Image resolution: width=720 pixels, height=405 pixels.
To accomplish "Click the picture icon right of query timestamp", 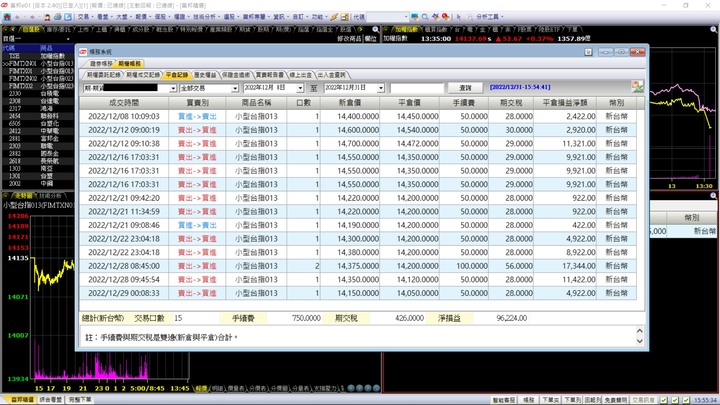I will click(x=637, y=86).
